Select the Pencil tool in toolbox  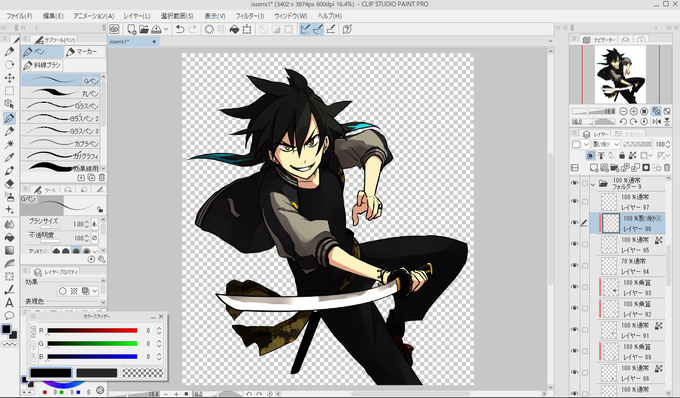pyautogui.click(x=9, y=131)
